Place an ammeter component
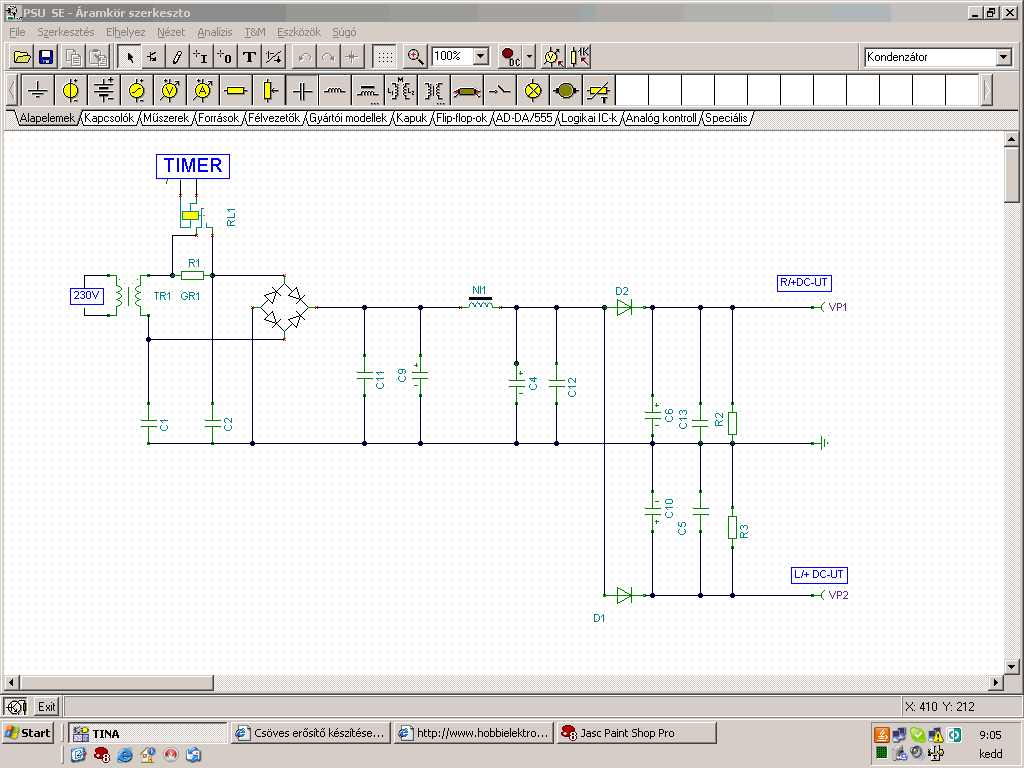This screenshot has height=768, width=1024. coord(202,90)
